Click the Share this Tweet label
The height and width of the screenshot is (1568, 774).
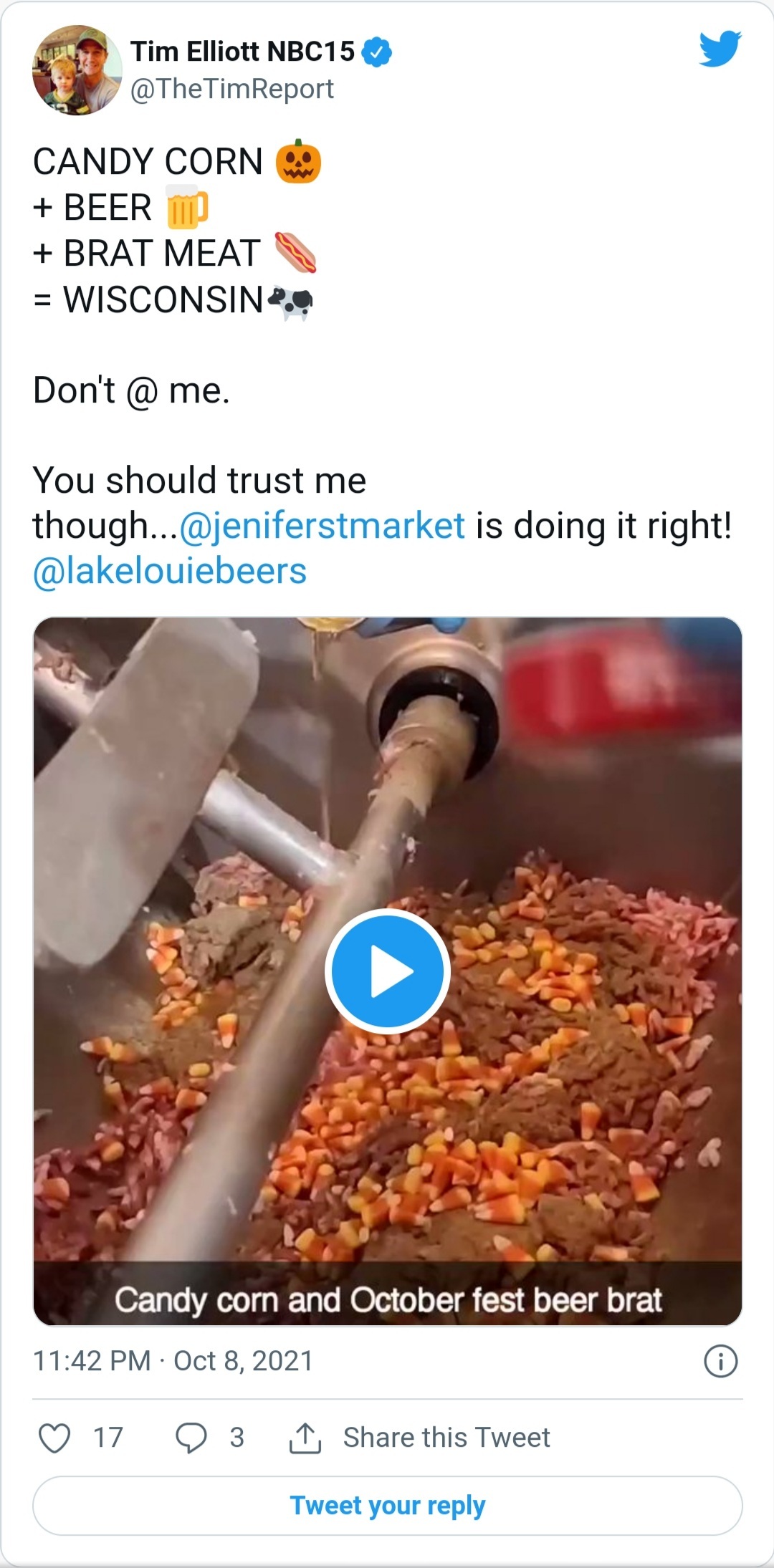(x=446, y=1438)
